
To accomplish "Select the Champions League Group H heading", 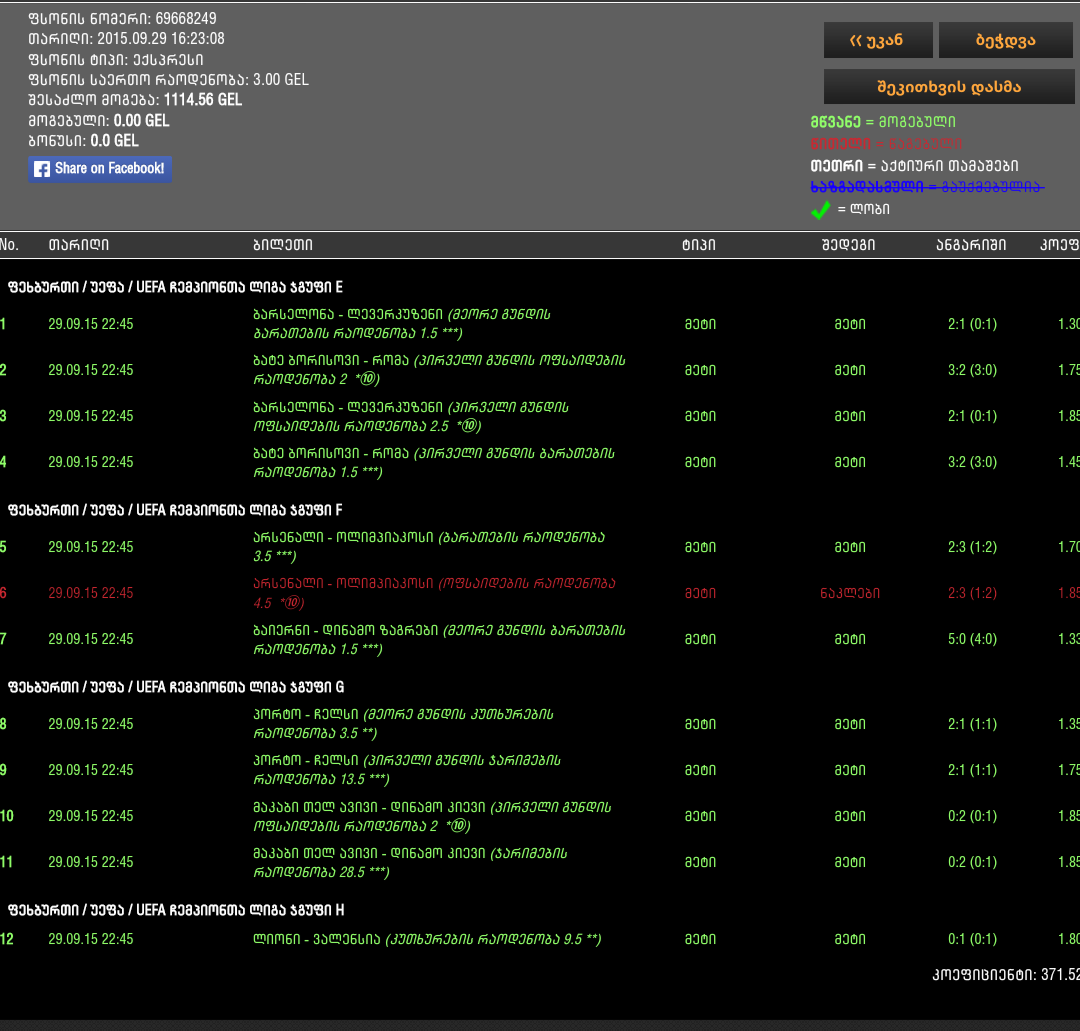I will coord(175,910).
